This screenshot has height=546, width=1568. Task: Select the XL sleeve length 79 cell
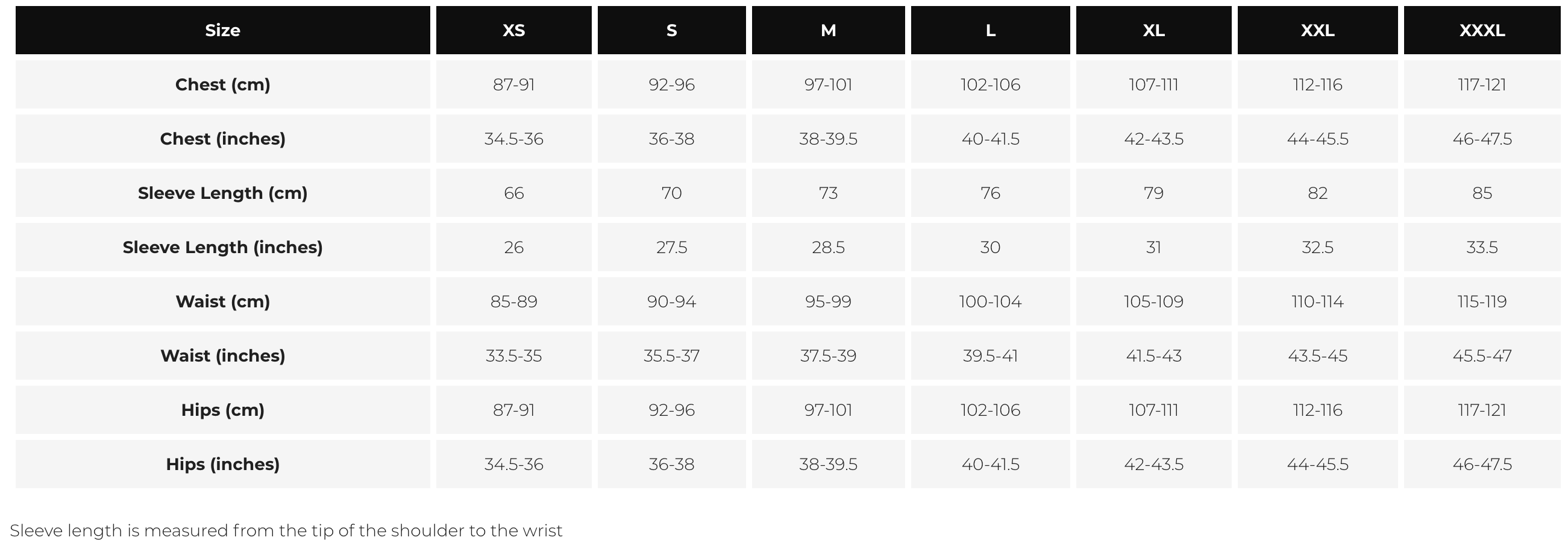tap(1153, 193)
